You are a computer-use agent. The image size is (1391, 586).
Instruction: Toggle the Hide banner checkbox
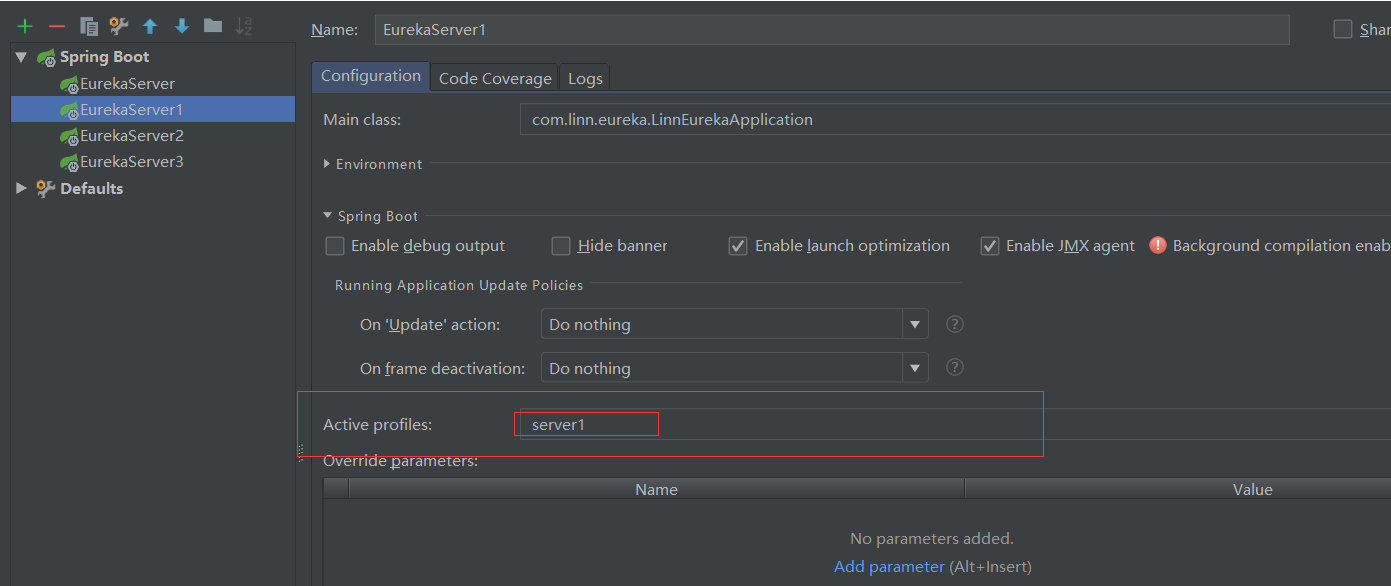pyautogui.click(x=561, y=246)
